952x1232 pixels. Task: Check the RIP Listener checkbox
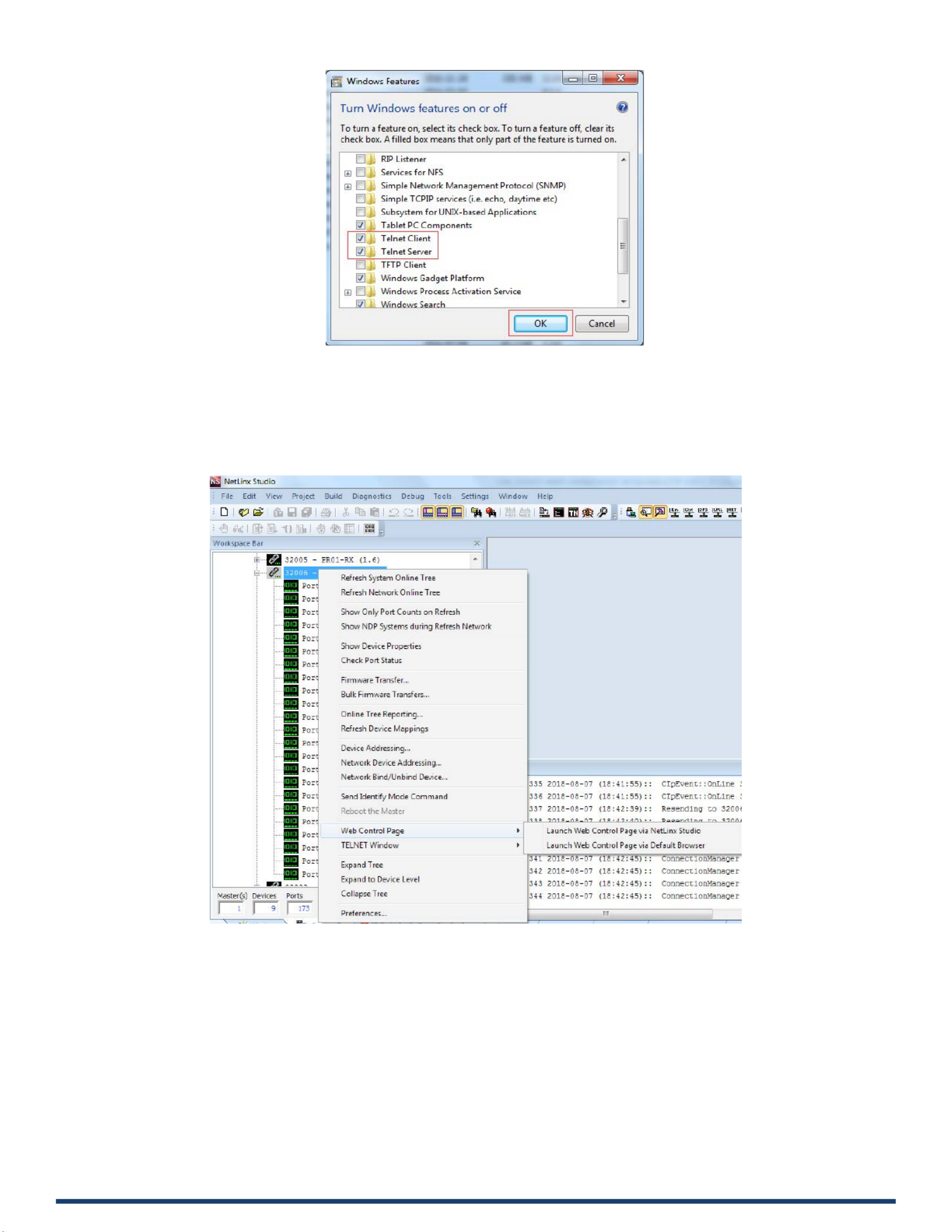(361, 159)
